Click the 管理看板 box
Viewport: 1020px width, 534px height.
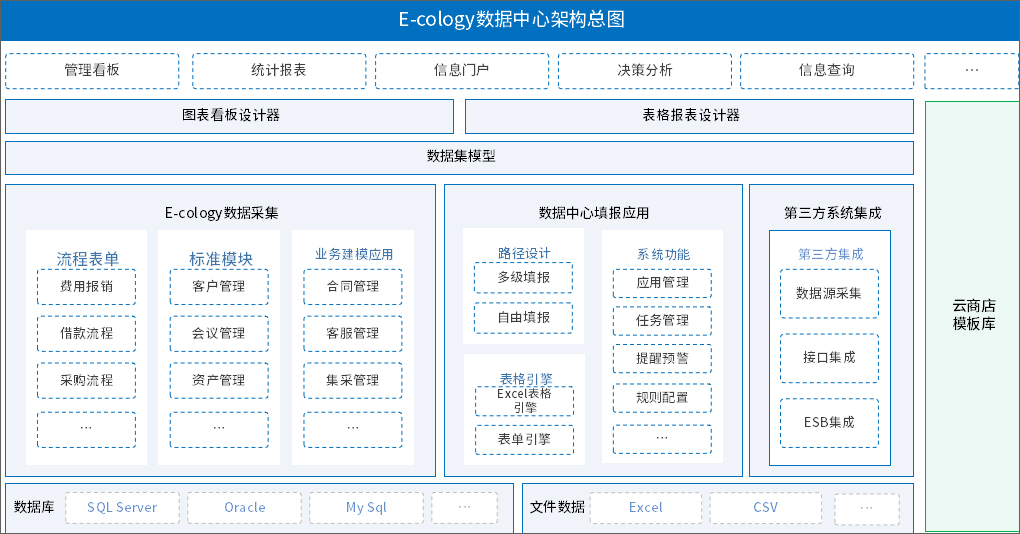pyautogui.click(x=92, y=70)
